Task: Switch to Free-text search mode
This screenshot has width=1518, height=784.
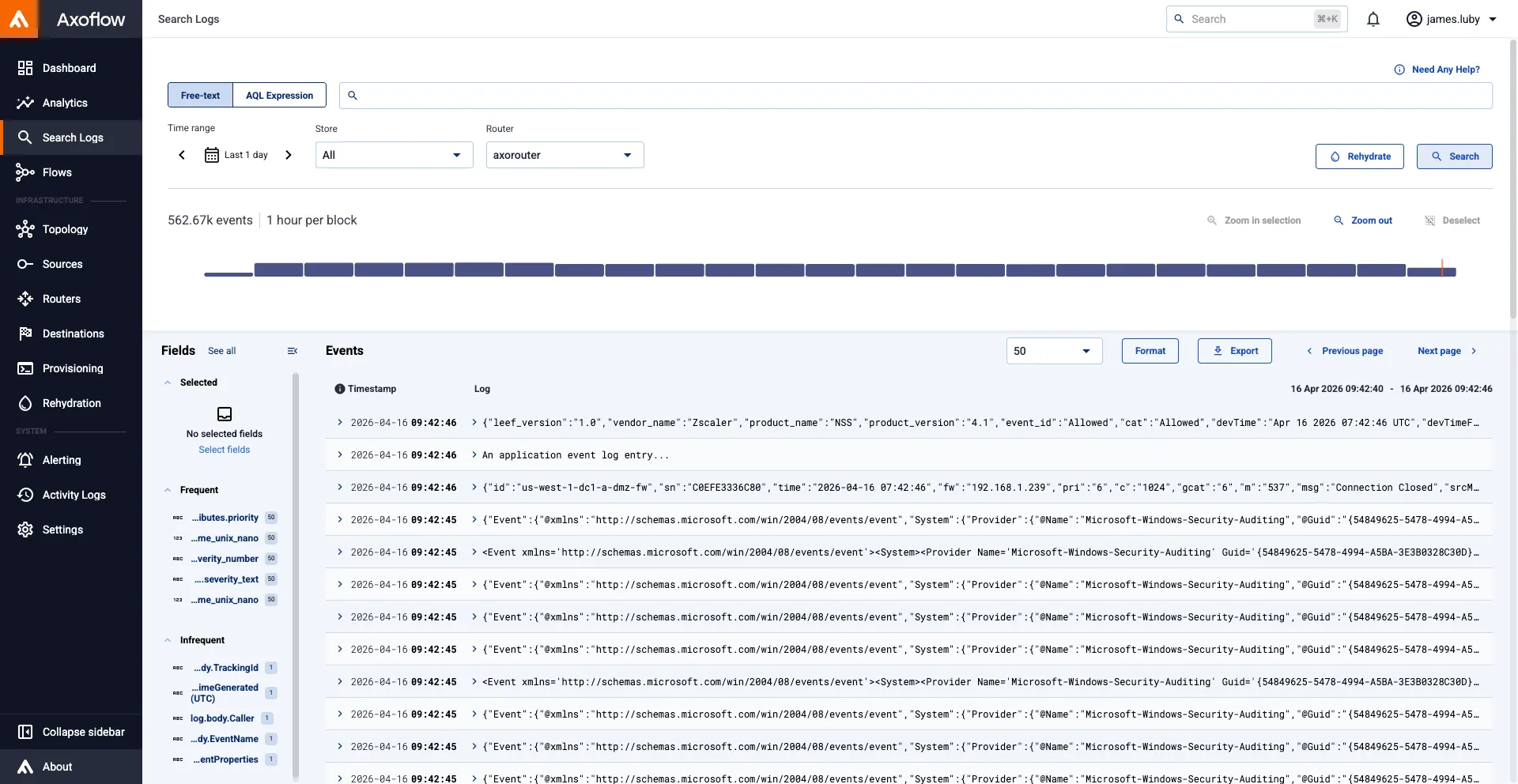Action: [200, 95]
